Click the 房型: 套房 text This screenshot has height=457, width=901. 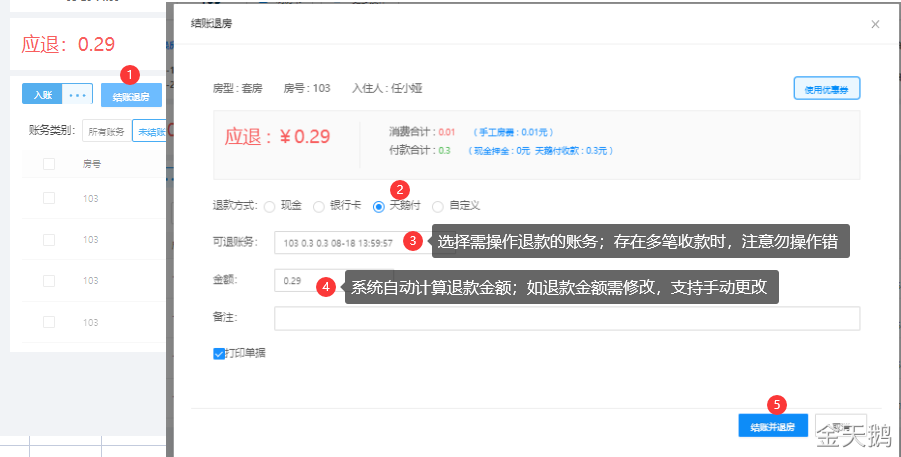tap(237, 88)
